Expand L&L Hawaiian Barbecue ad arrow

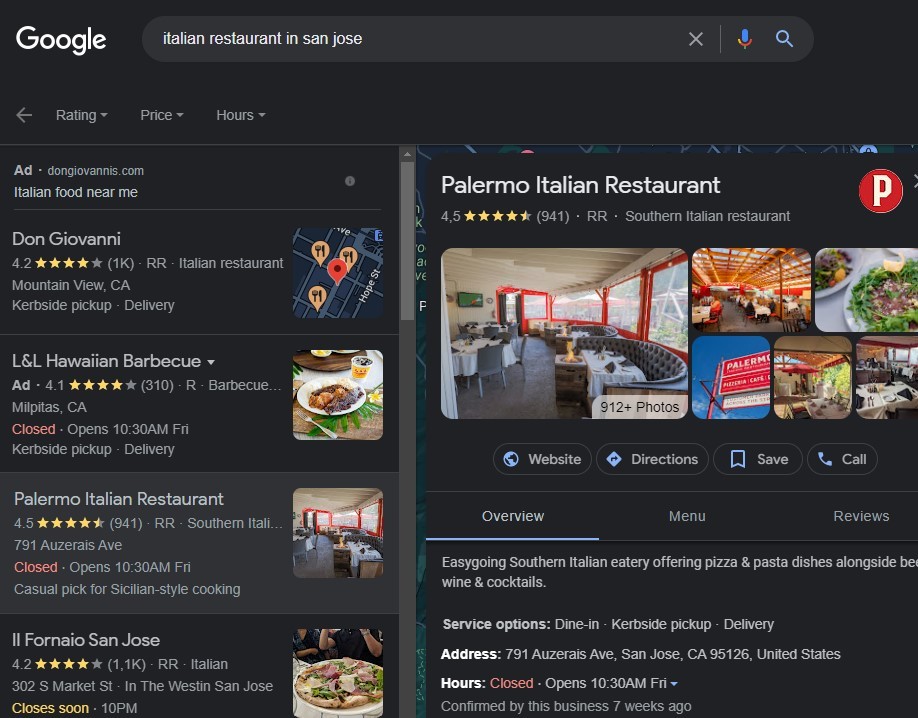coord(211,362)
